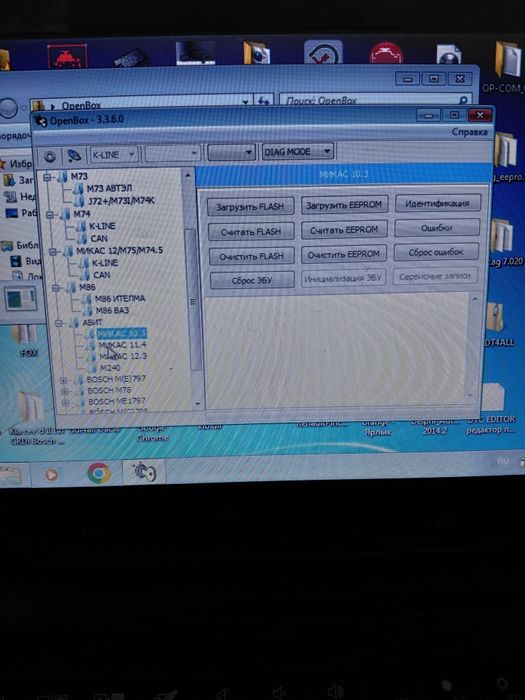The height and width of the screenshot is (700, 525).
Task: Click the Сервисные записи button
Action: pyautogui.click(x=435, y=276)
